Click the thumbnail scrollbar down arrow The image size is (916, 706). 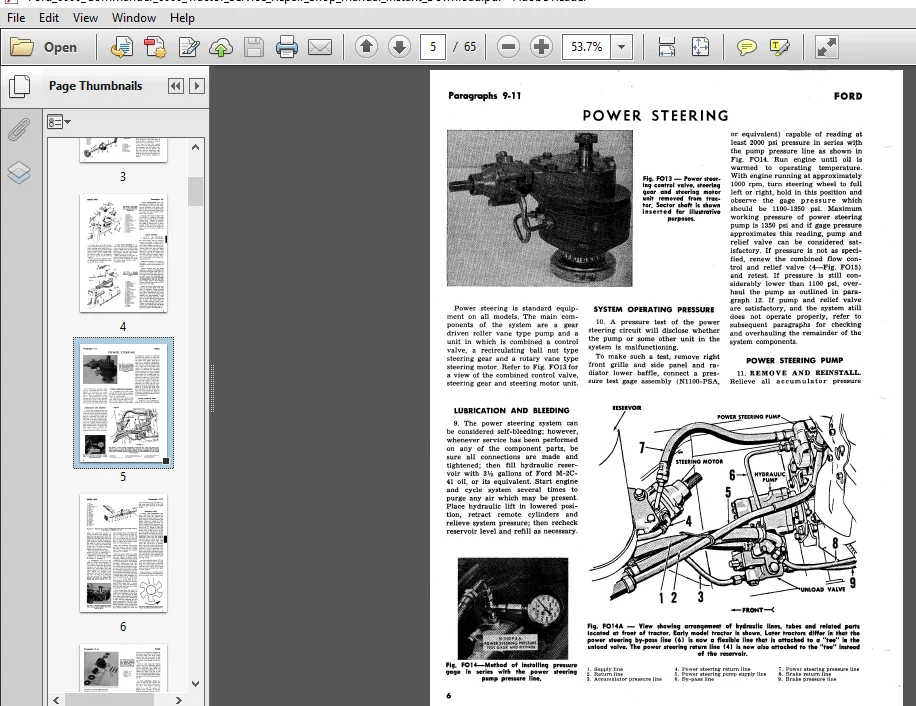(x=196, y=684)
